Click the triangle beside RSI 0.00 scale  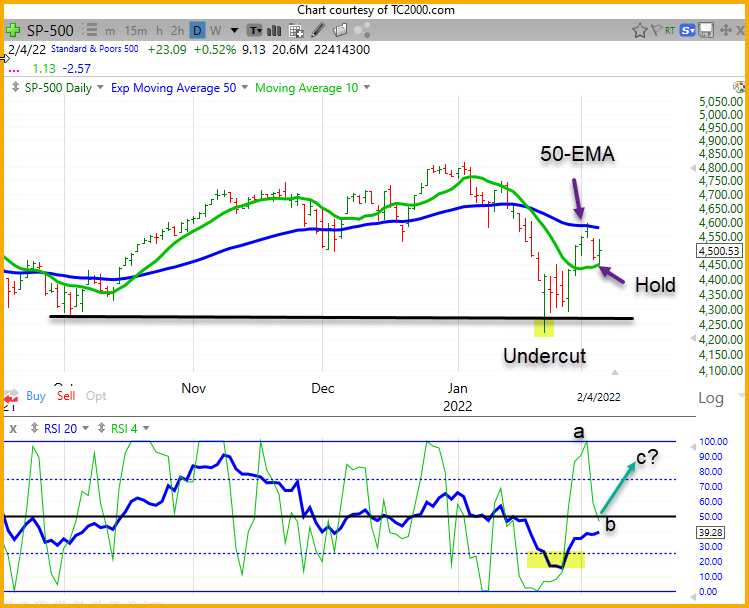pyautogui.click(x=693, y=597)
